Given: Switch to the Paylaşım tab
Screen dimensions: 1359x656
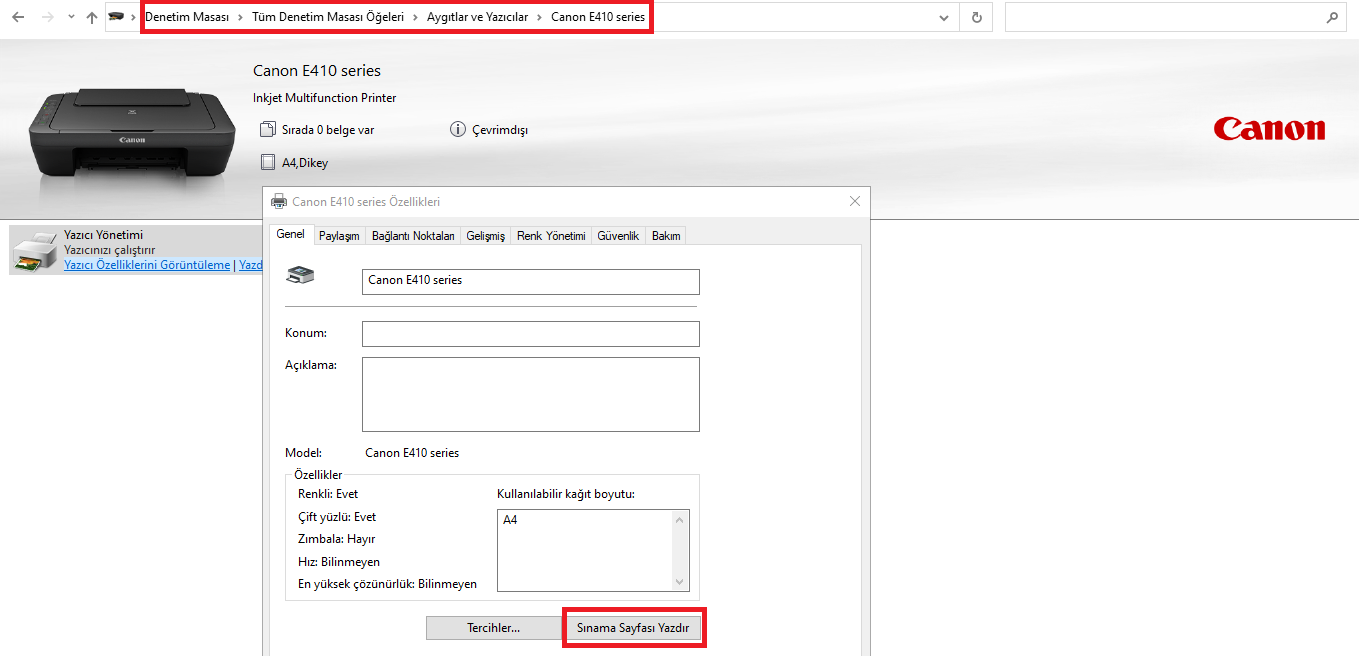Looking at the screenshot, I should point(339,236).
